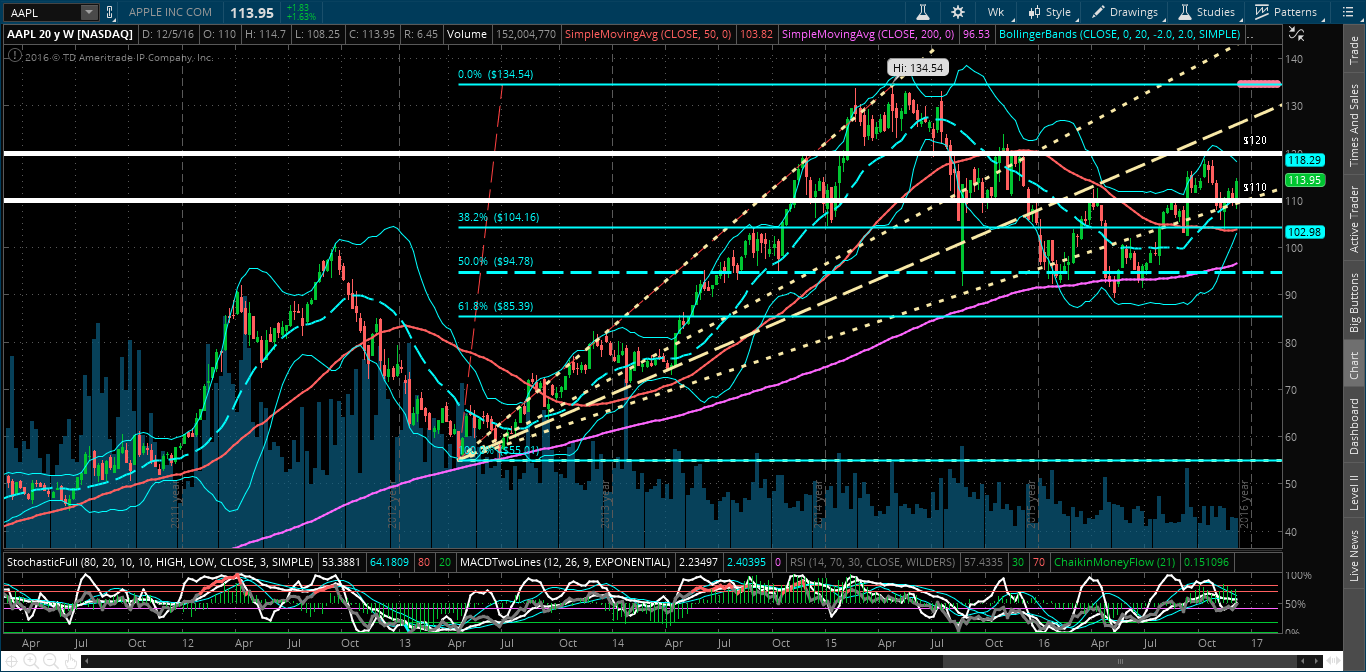Image resolution: width=1366 pixels, height=672 pixels.
Task: Click the SimpleMovingAvg (CLOSE, 50, 0) label
Action: (x=650, y=34)
